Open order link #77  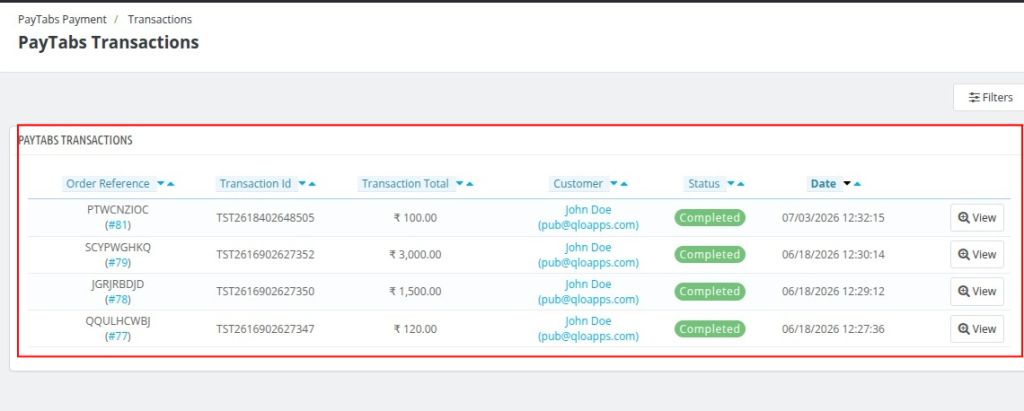(118, 337)
